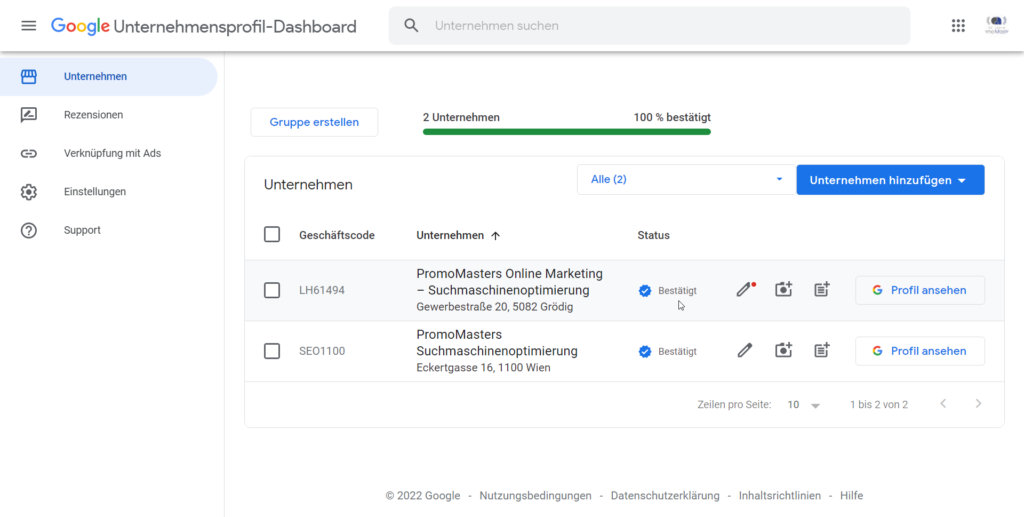Open the Datenschutzerklärung footer link
Screen dimensions: 1024x517
tap(664, 496)
